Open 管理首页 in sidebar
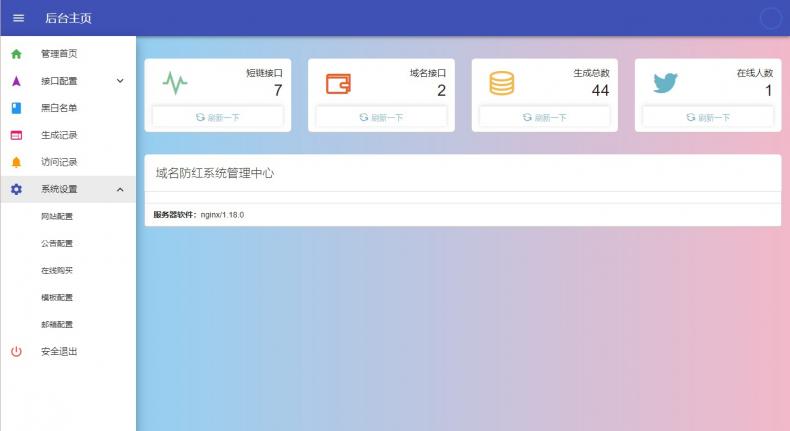The width and height of the screenshot is (790, 431). 68,54
